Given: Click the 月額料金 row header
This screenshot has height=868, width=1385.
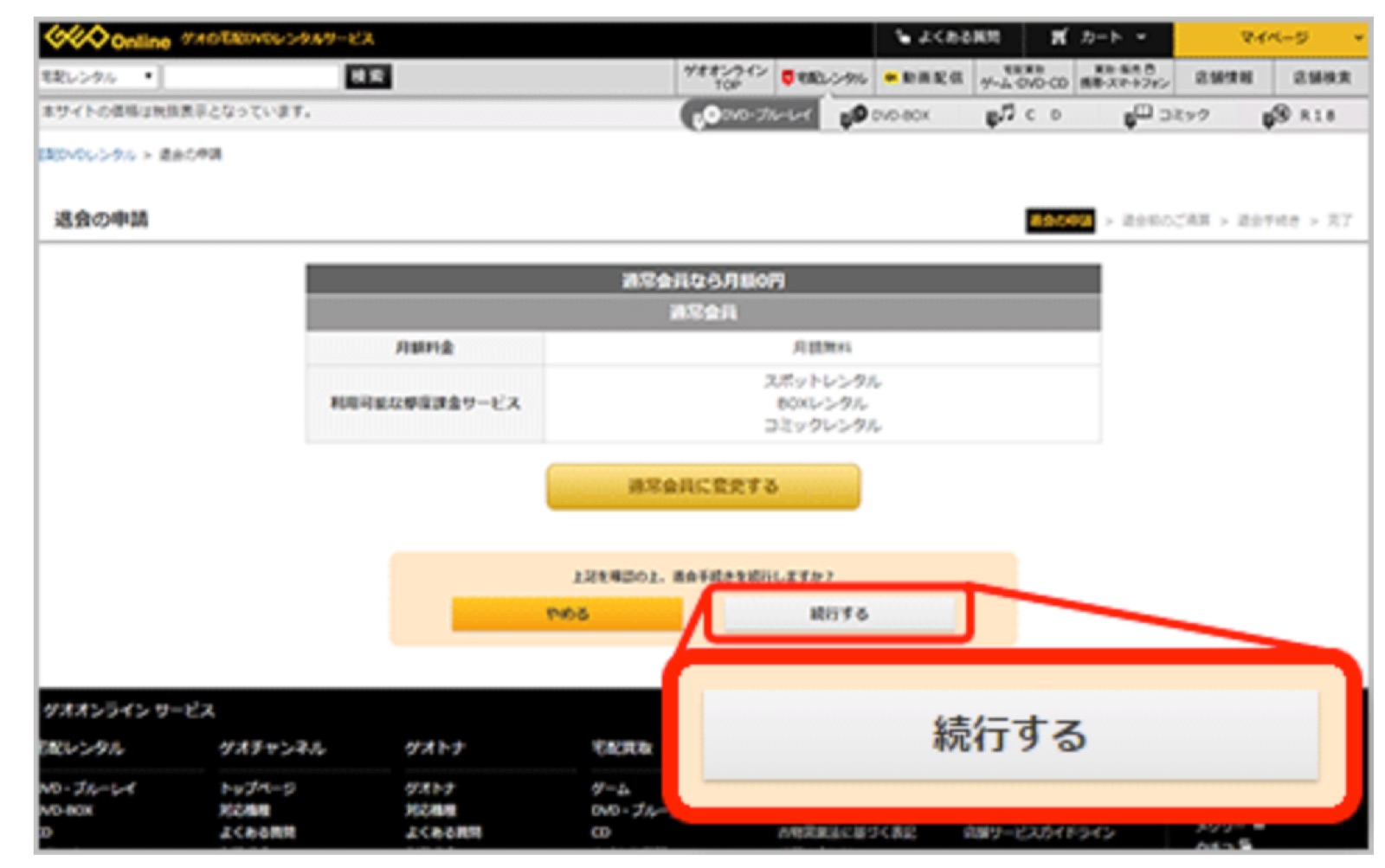Looking at the screenshot, I should [424, 348].
